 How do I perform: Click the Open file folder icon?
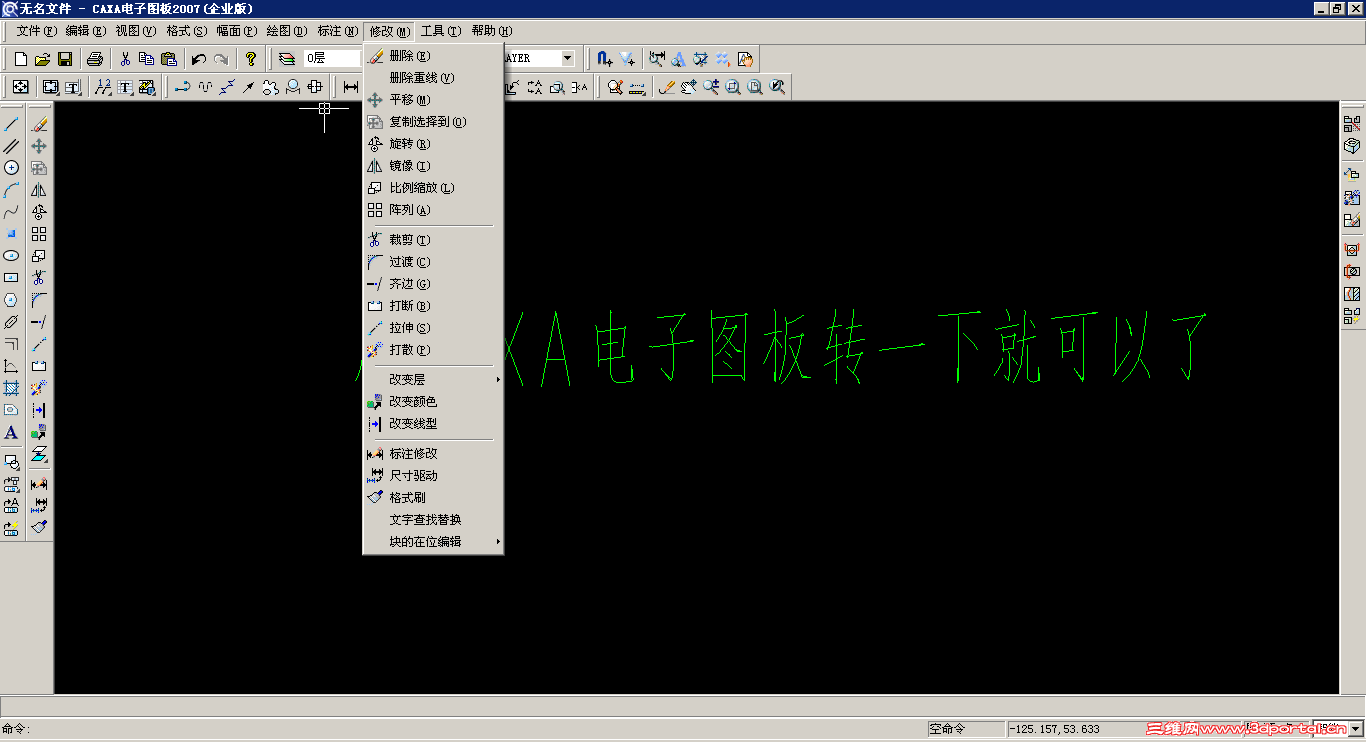click(x=42, y=59)
